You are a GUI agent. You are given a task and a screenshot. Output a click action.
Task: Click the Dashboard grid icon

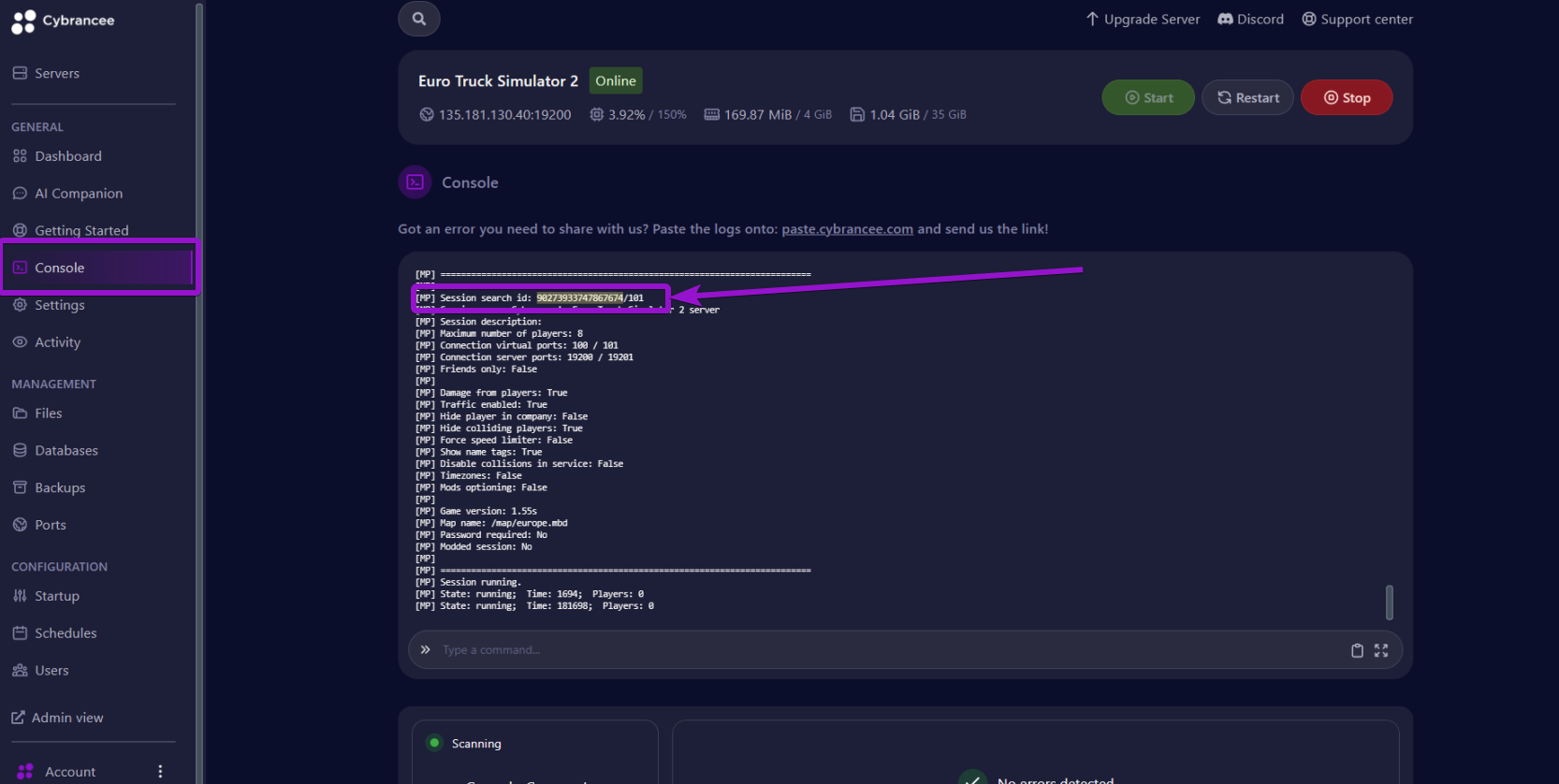click(20, 156)
